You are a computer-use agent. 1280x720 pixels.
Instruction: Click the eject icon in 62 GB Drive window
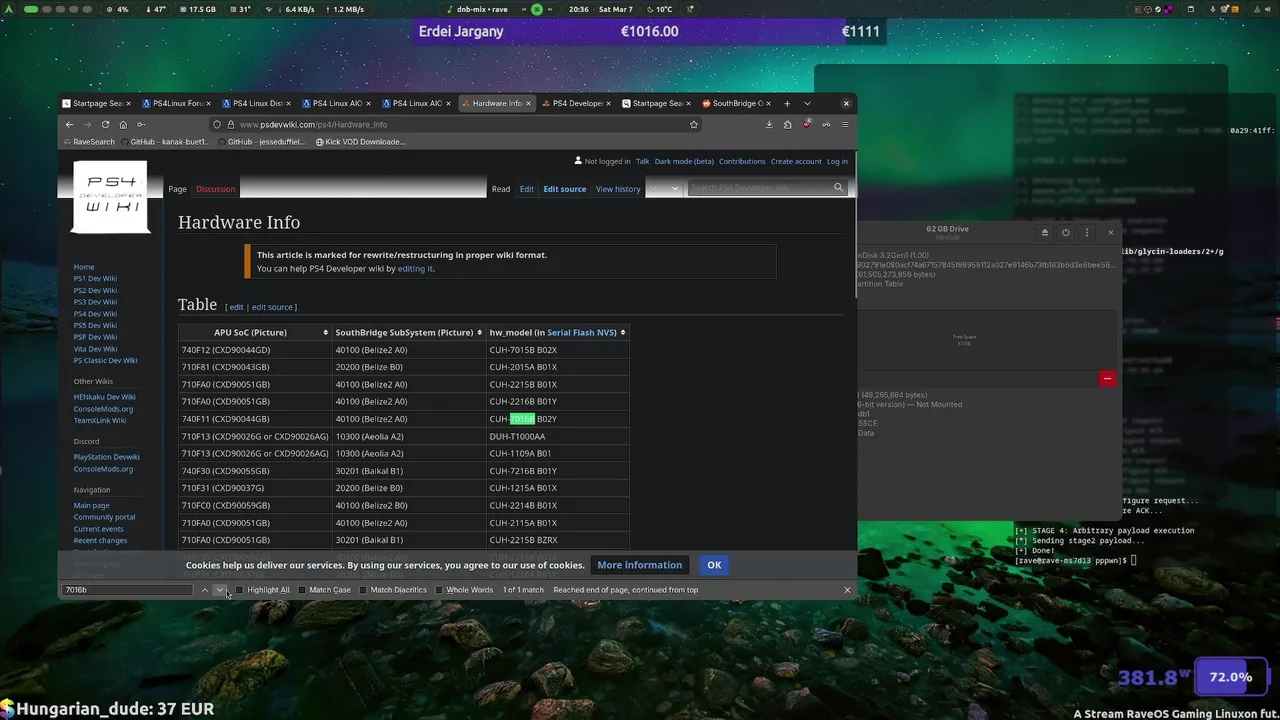1045,232
